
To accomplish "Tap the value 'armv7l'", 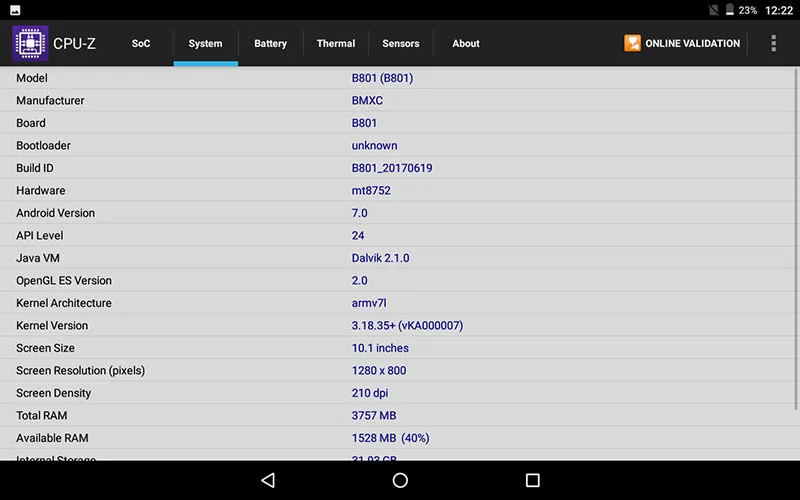I will pos(369,303).
